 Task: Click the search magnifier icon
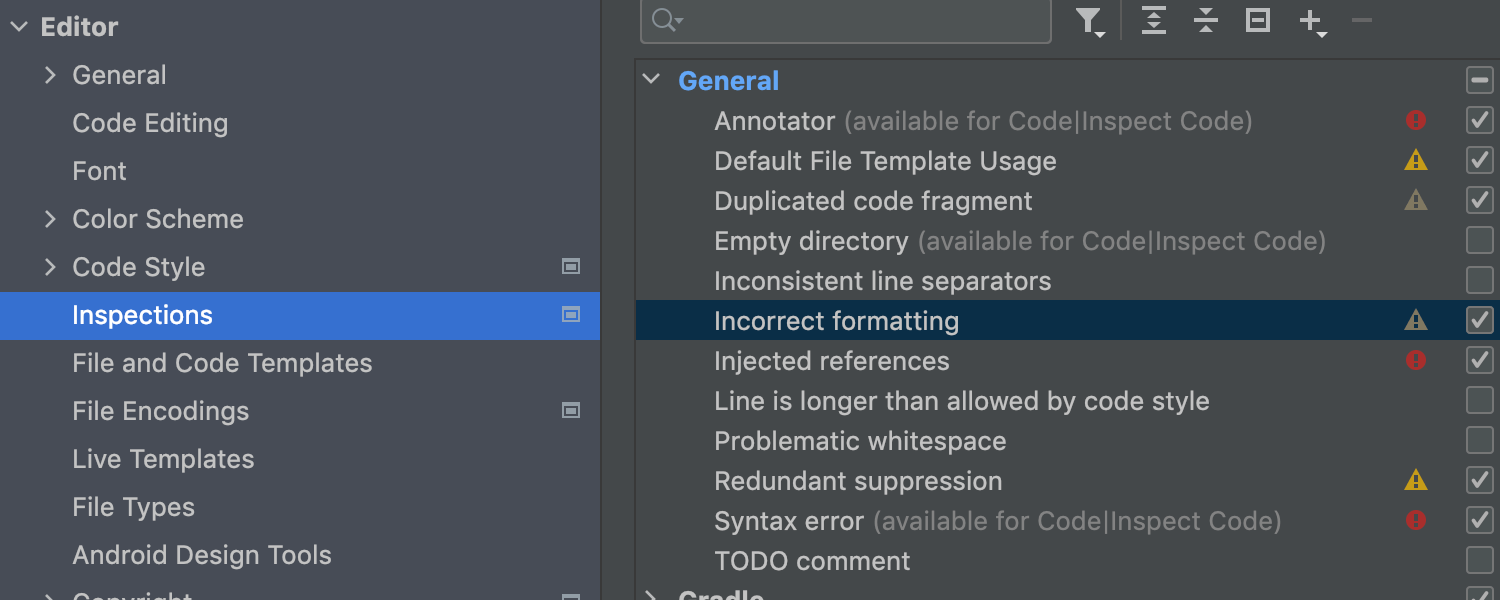tap(666, 20)
